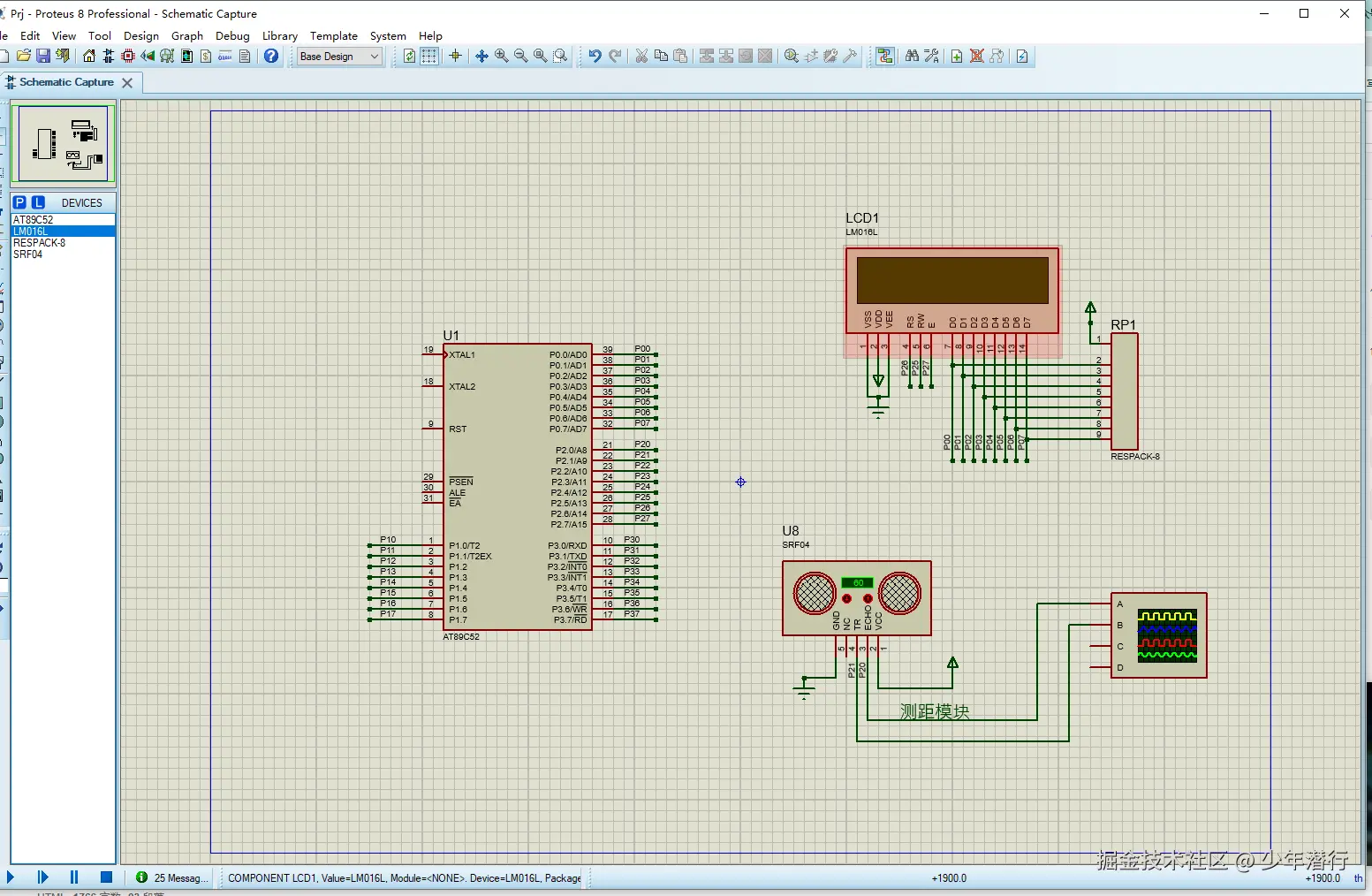Select the Schematic Capture tab

tap(66, 82)
